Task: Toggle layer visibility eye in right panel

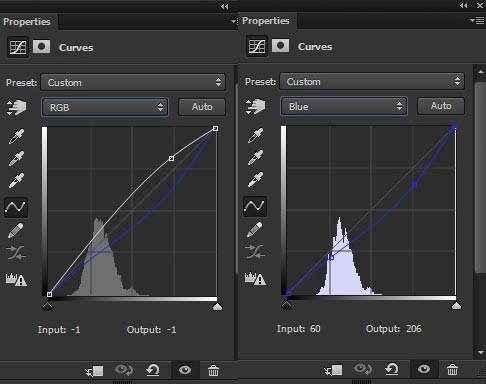Action: click(424, 369)
